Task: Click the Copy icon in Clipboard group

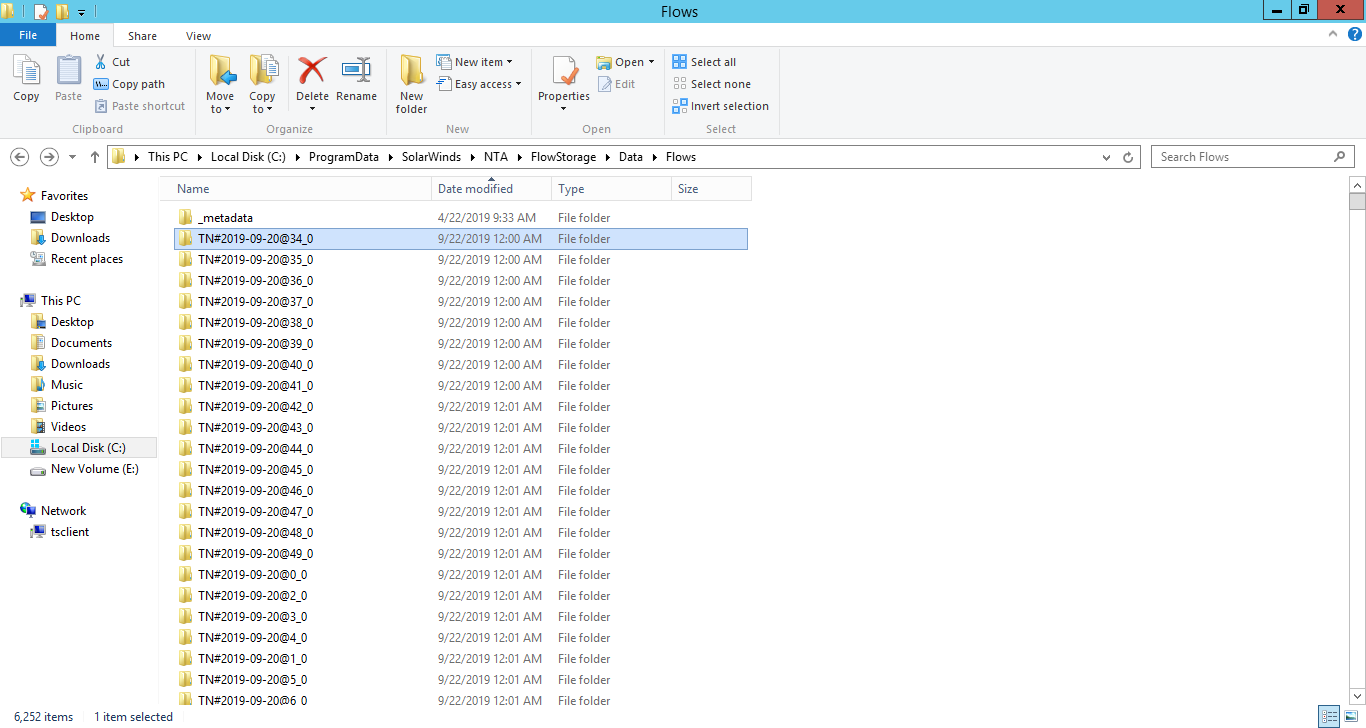Action: (26, 72)
